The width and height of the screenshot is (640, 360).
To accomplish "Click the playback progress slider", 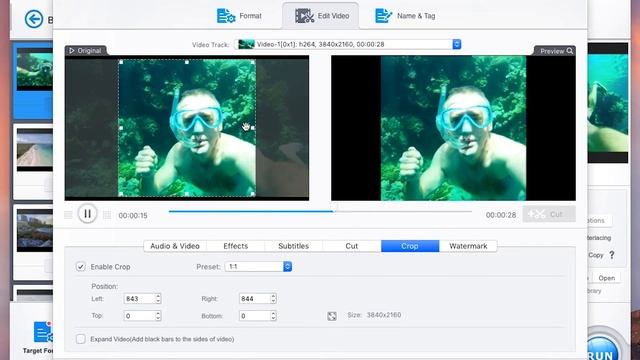I will [x=320, y=211].
